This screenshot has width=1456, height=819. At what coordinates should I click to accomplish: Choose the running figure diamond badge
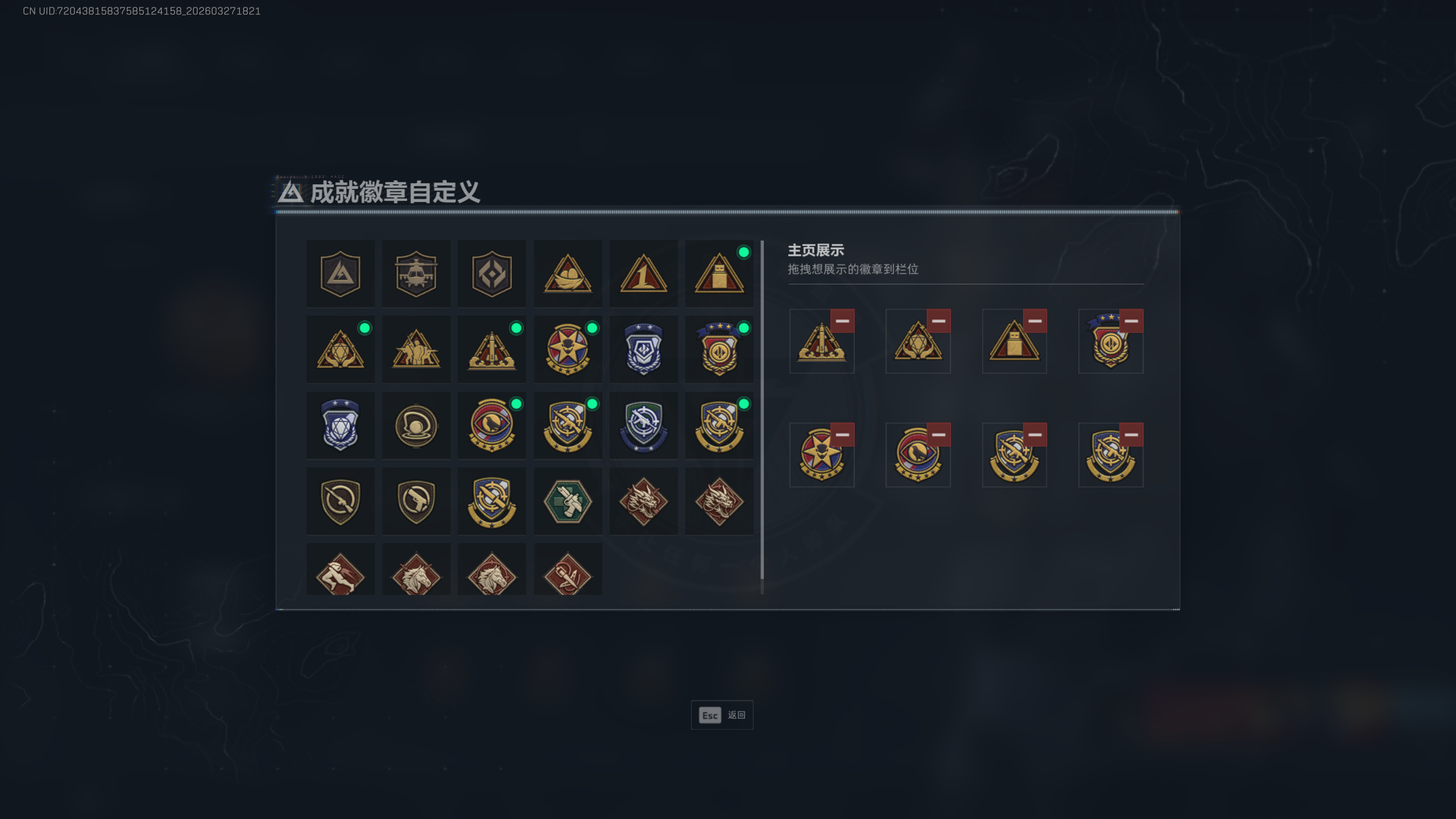pos(340,570)
